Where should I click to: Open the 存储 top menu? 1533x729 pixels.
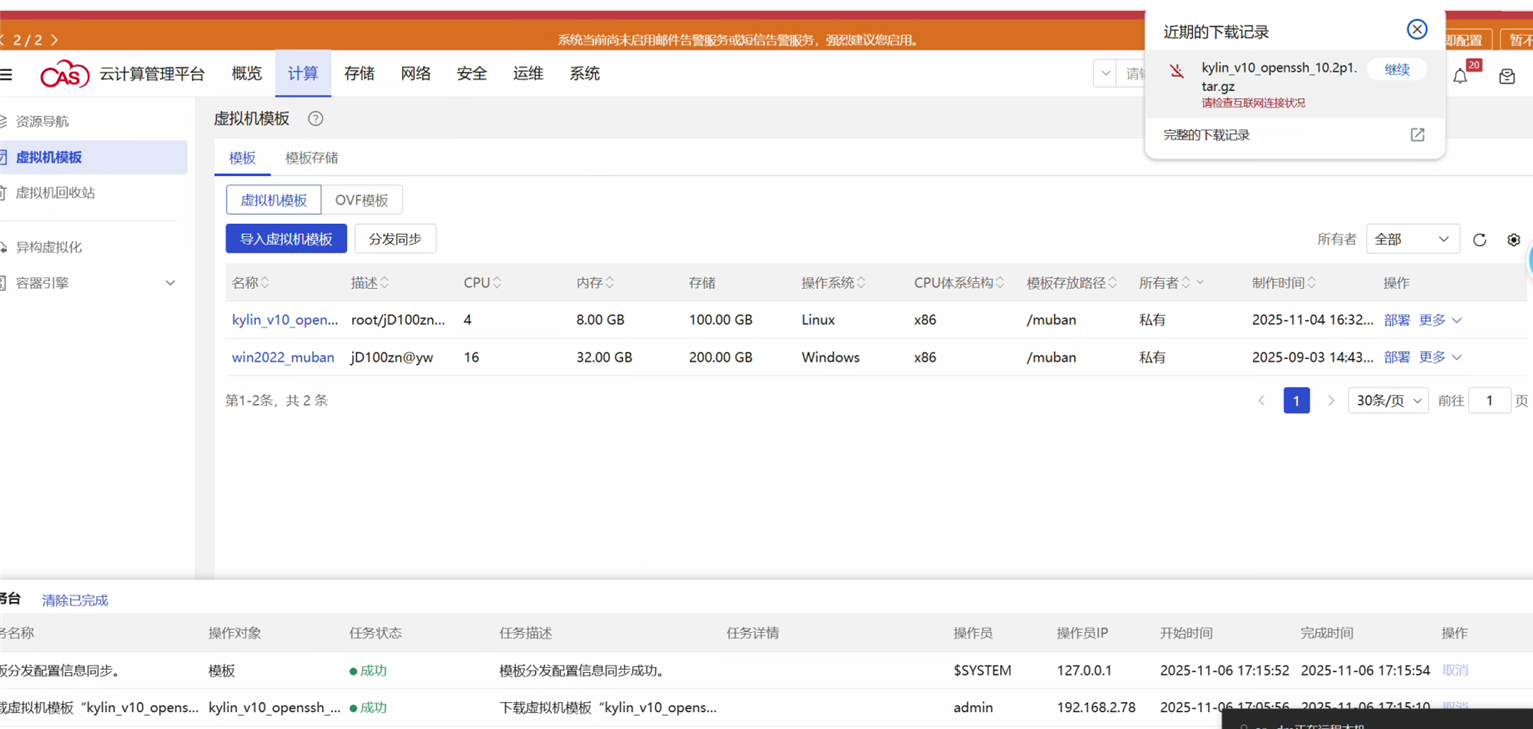click(x=359, y=74)
